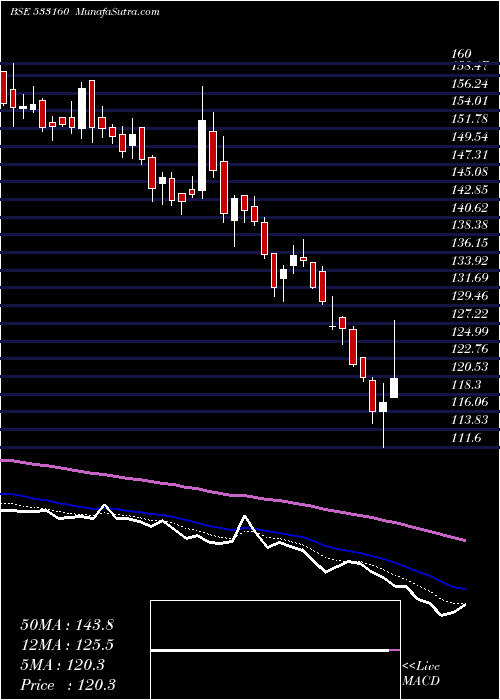Click the 145.08 price axis label
The height and width of the screenshot is (700, 500).
(470, 172)
